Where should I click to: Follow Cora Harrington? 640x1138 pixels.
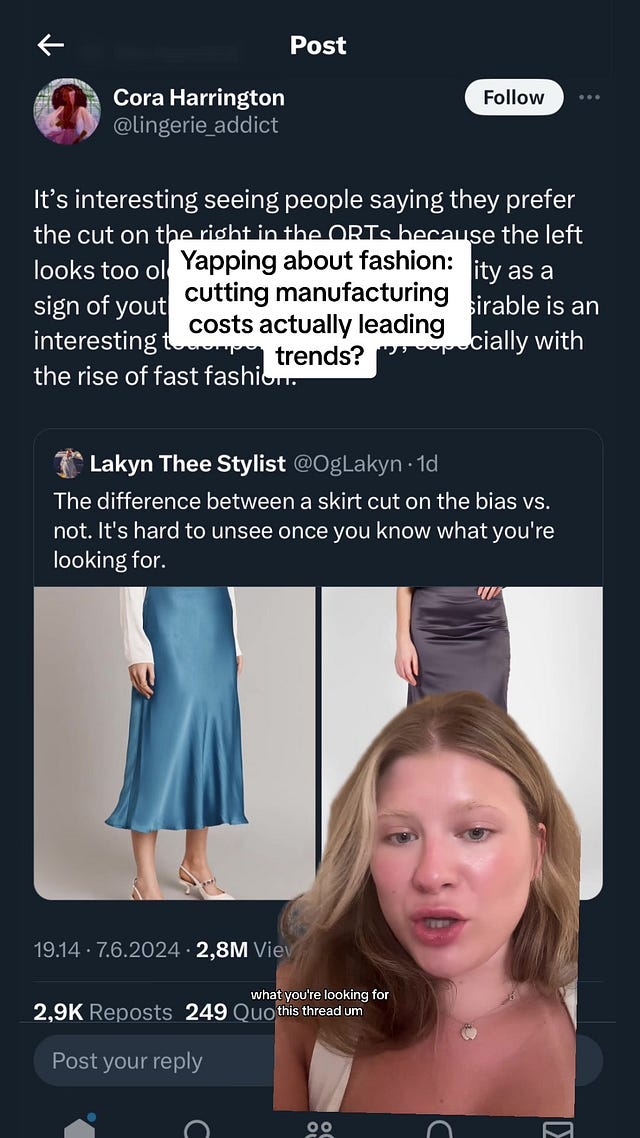514,97
